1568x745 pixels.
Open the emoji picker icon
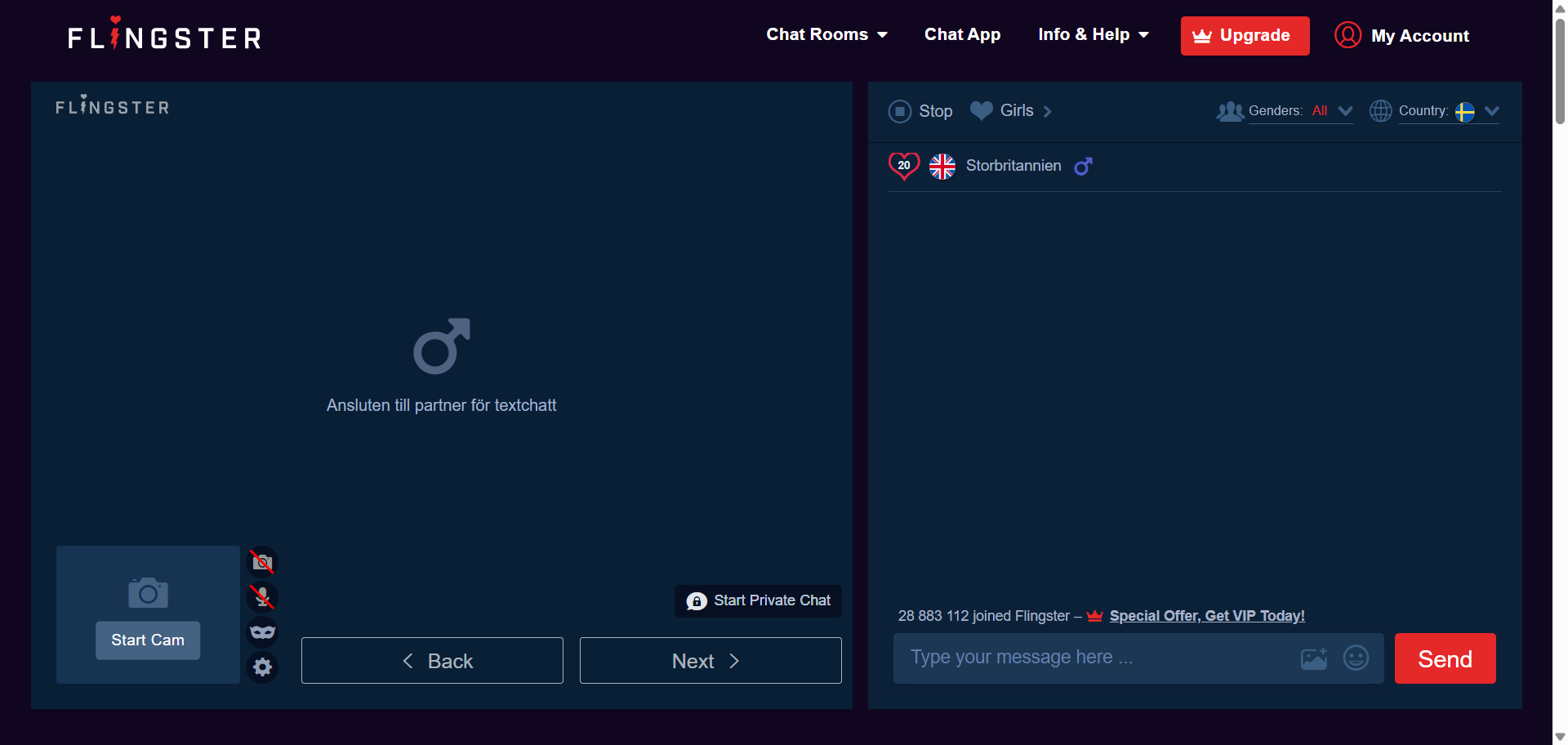coord(1356,658)
